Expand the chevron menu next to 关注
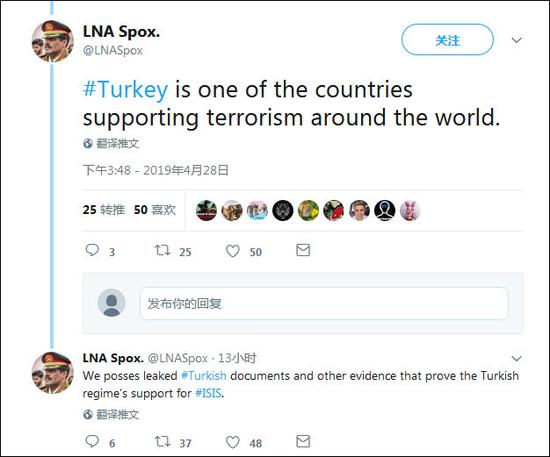Image resolution: width=550 pixels, height=457 pixels. coord(516,40)
